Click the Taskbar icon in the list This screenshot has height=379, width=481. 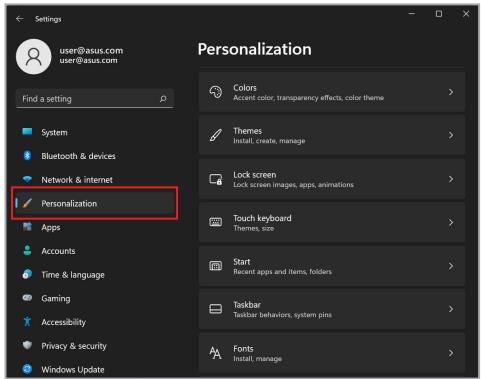pyautogui.click(x=216, y=309)
